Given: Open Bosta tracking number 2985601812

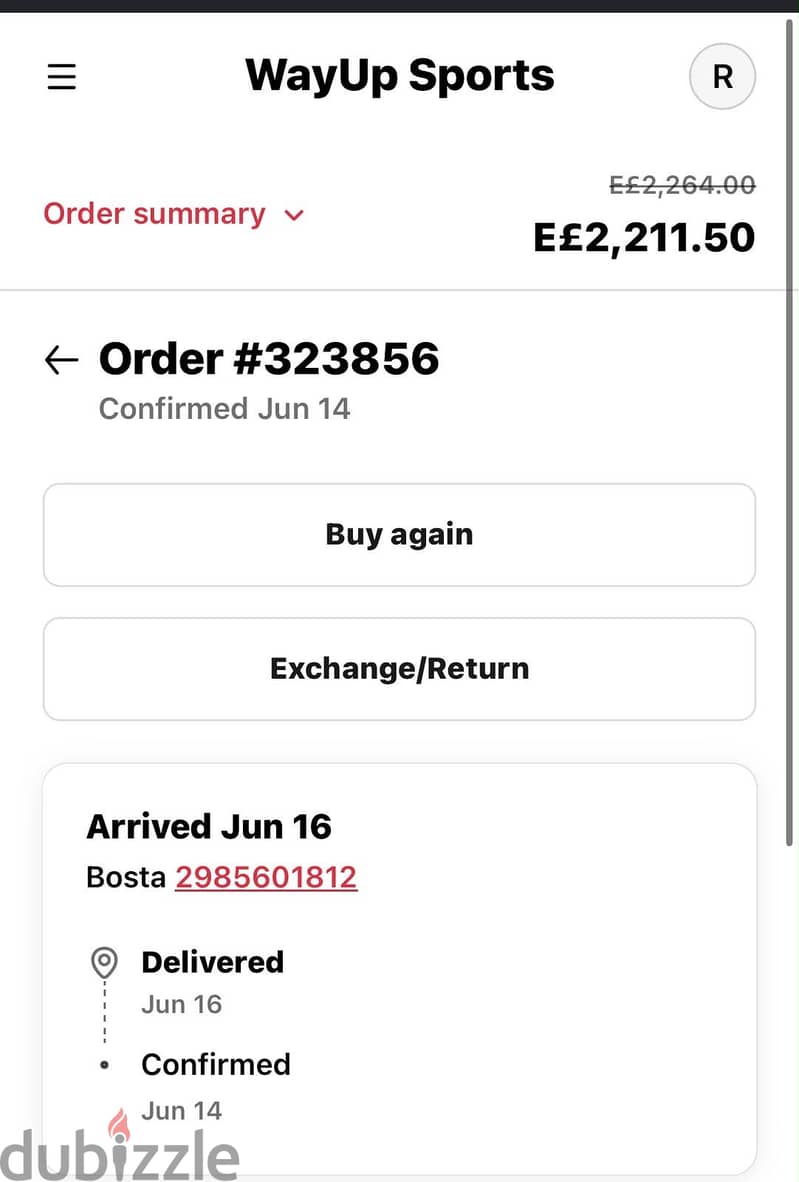Looking at the screenshot, I should tap(266, 877).
